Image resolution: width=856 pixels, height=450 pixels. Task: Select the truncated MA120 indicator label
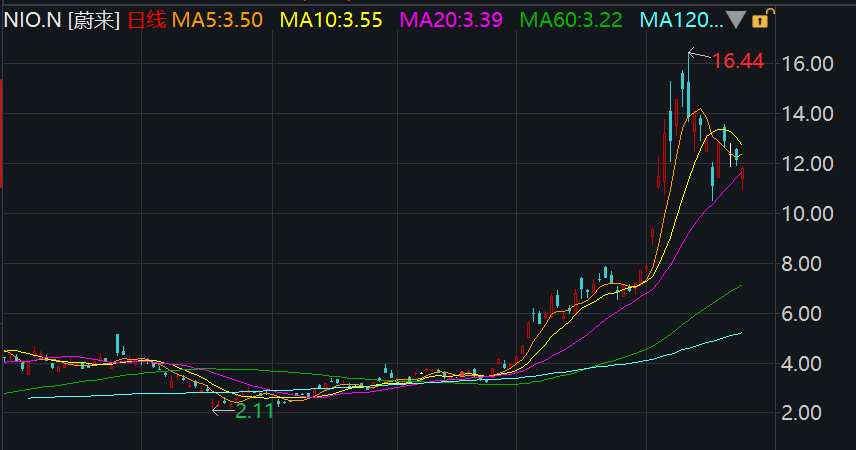pyautogui.click(x=681, y=20)
